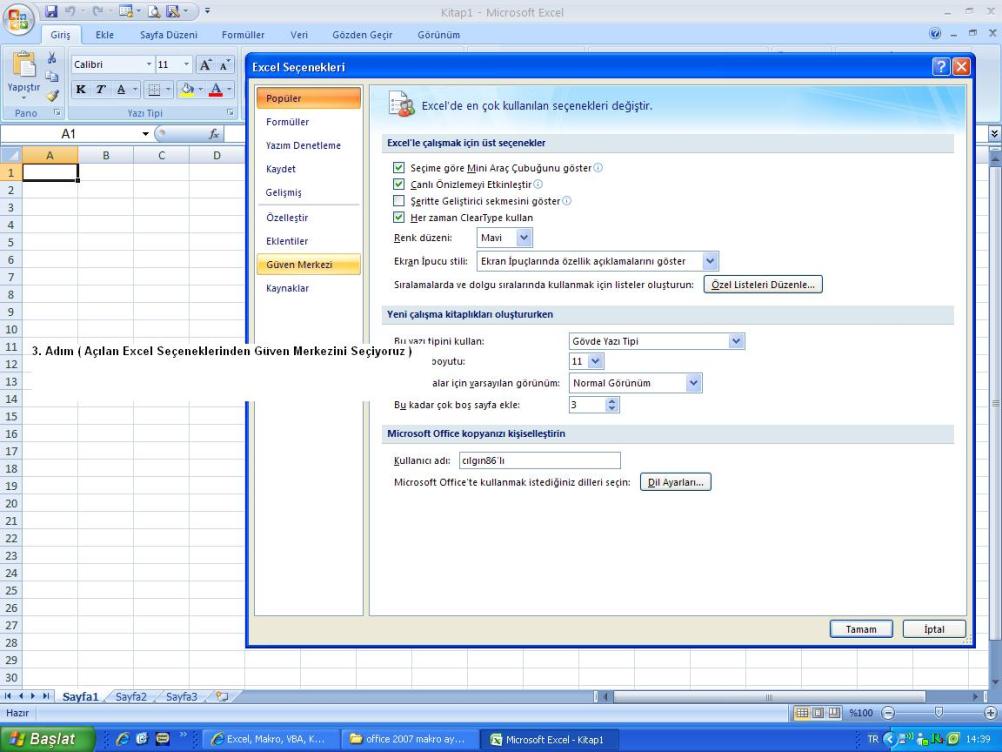
Task: Click the İptal button
Action: tap(934, 629)
